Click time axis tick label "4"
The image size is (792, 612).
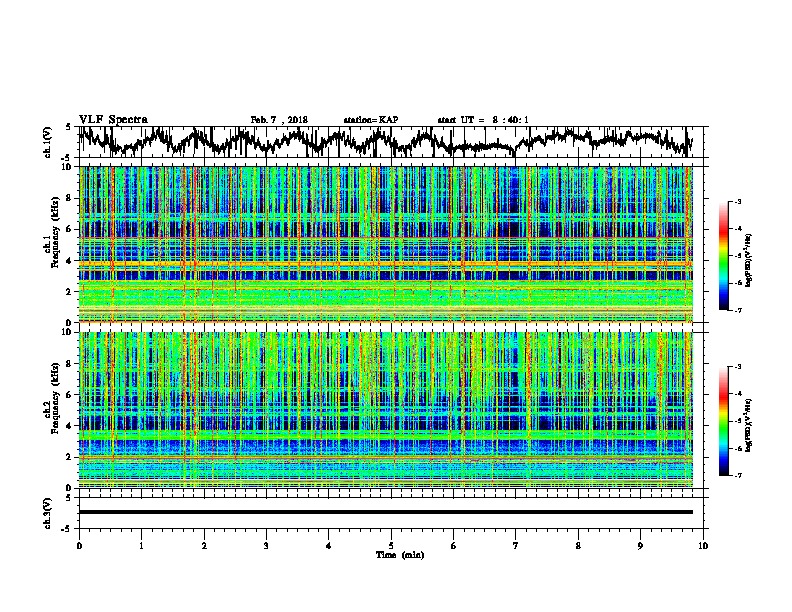[x=329, y=546]
